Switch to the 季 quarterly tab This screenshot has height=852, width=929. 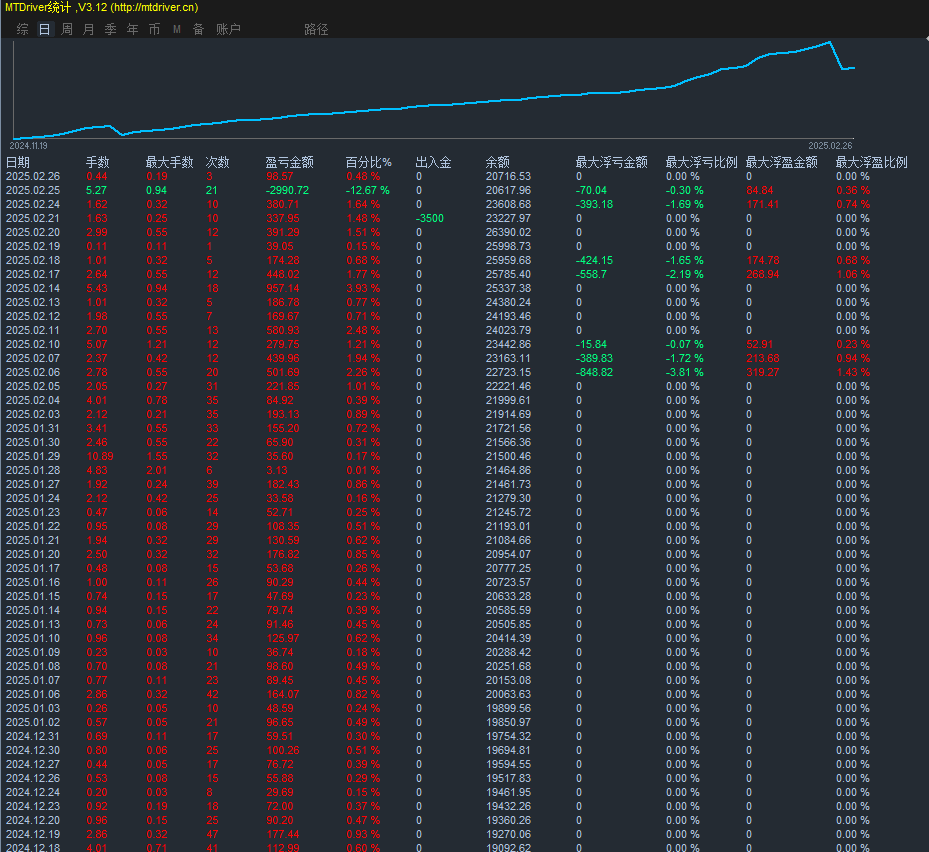110,29
